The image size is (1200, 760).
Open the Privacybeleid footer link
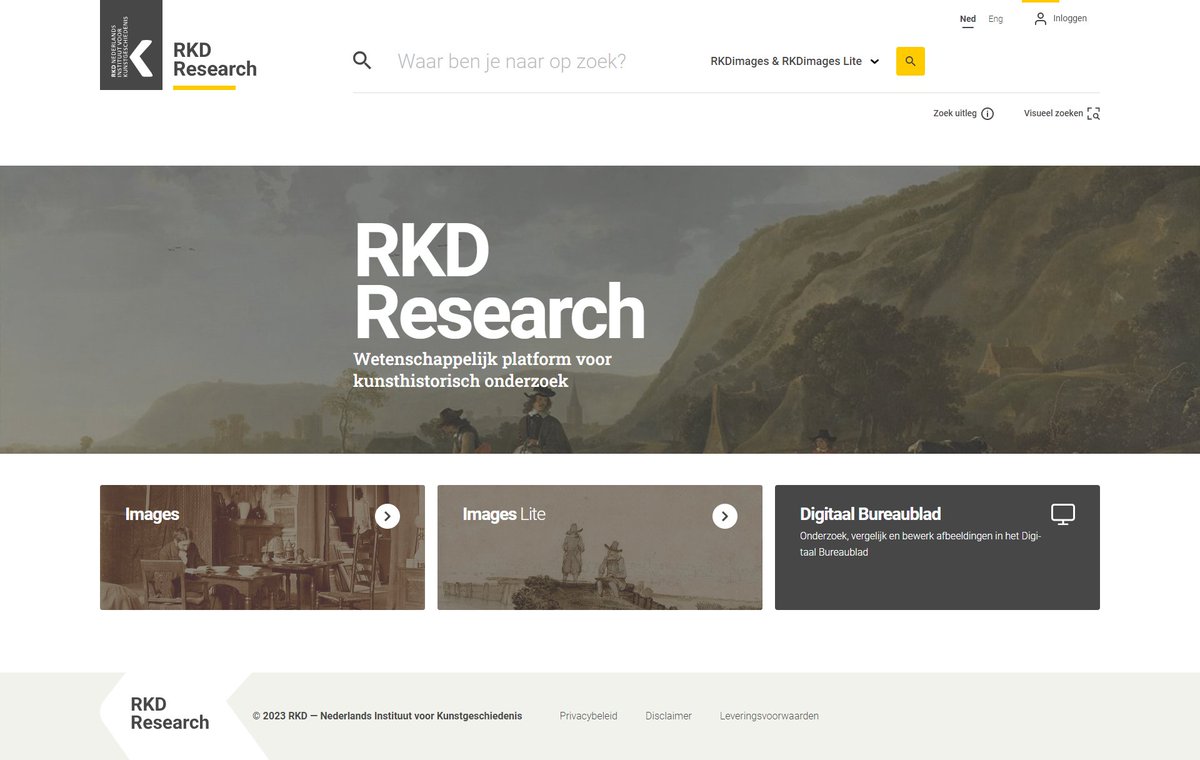[x=588, y=716]
